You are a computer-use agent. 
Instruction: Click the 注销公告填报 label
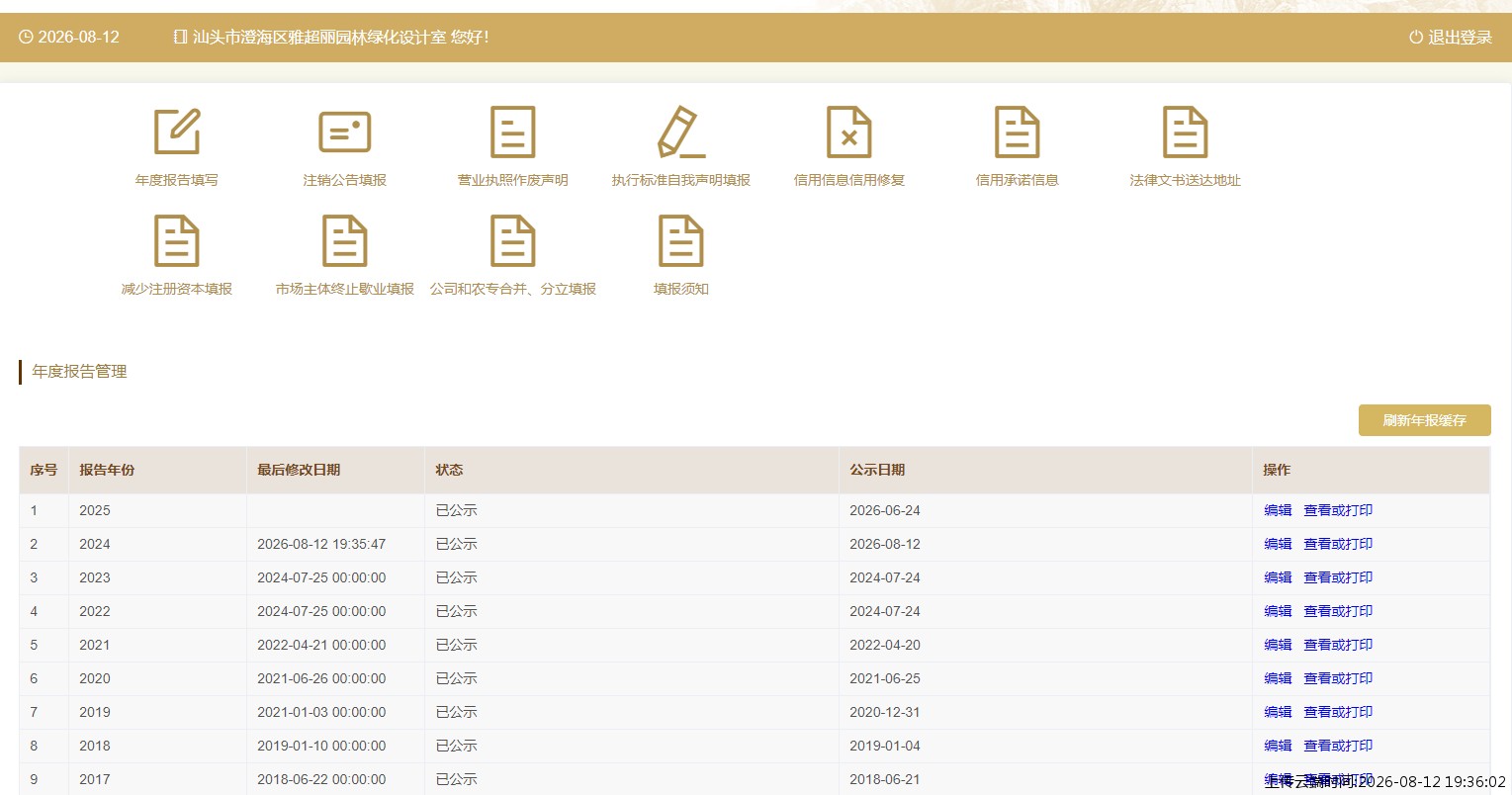(x=345, y=180)
